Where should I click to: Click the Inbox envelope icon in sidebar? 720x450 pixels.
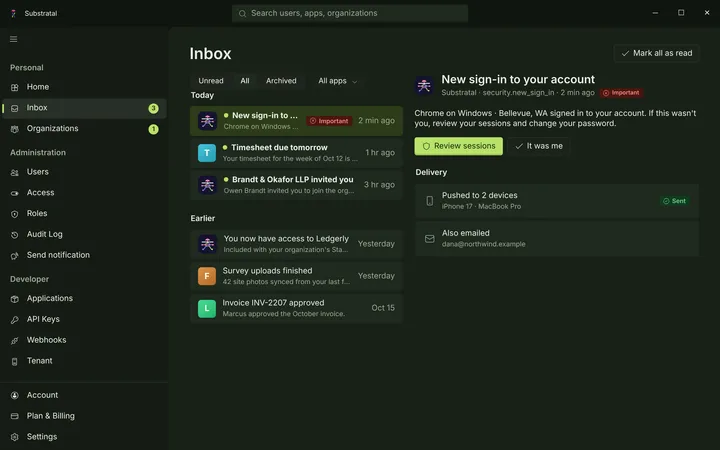point(15,108)
